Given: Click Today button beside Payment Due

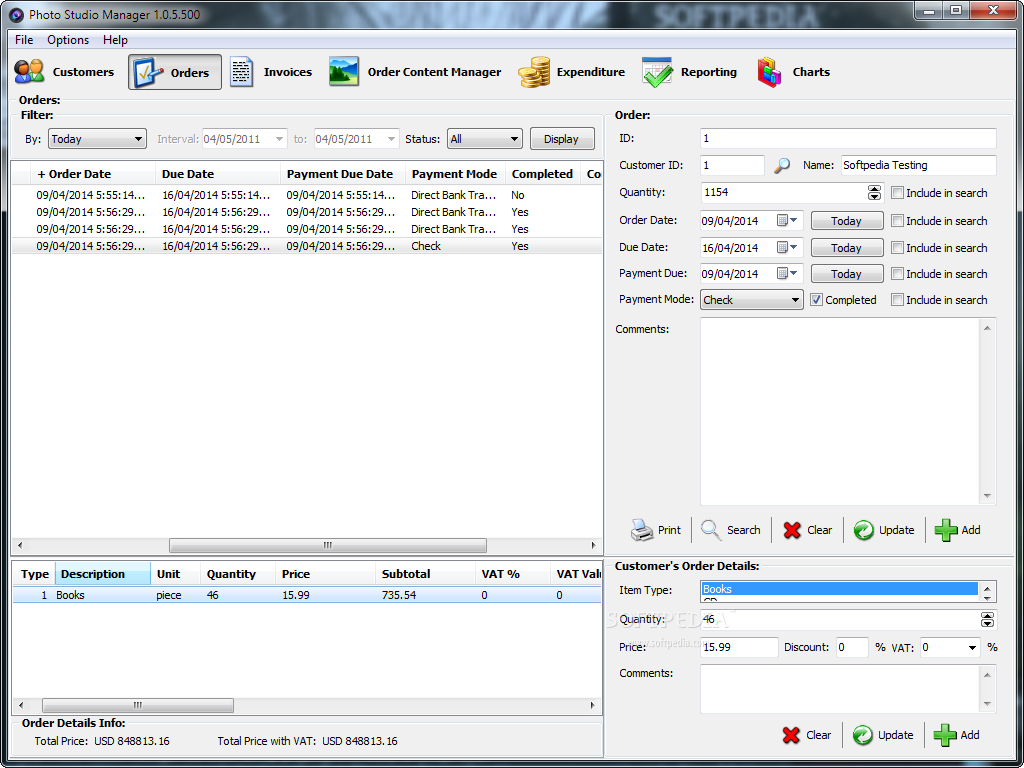Looking at the screenshot, I should (x=847, y=274).
